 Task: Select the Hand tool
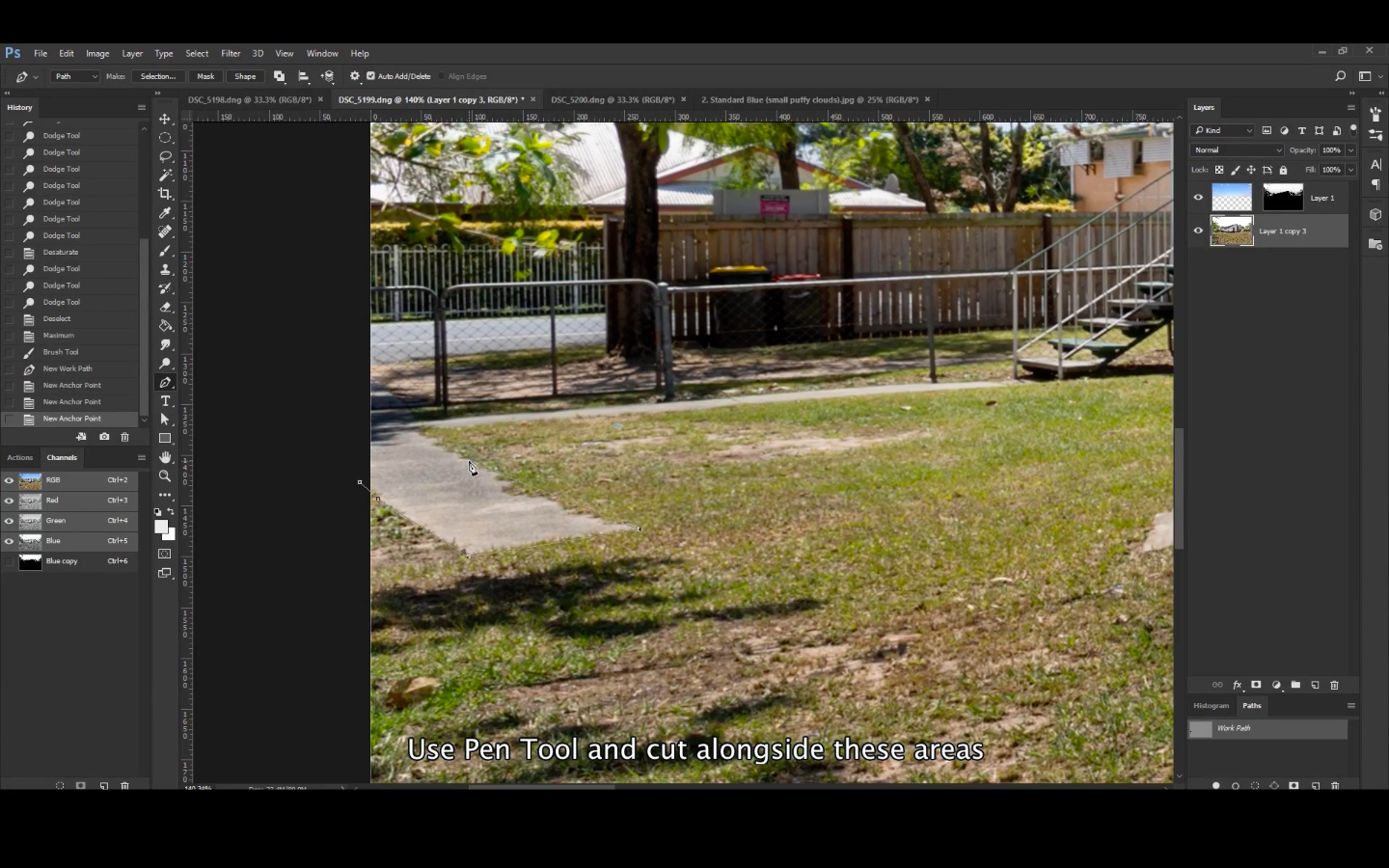[x=165, y=457]
